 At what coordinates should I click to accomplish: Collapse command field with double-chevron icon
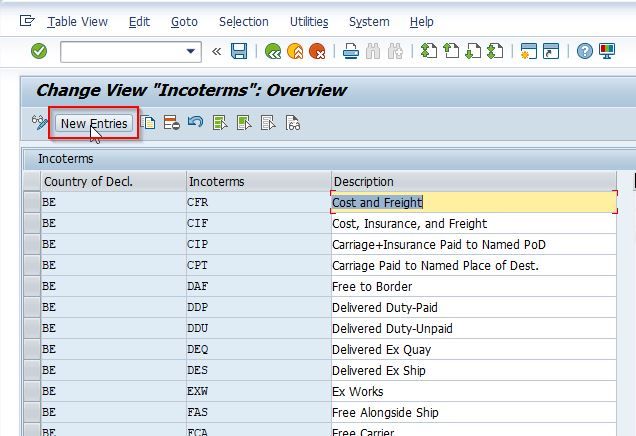[x=217, y=52]
